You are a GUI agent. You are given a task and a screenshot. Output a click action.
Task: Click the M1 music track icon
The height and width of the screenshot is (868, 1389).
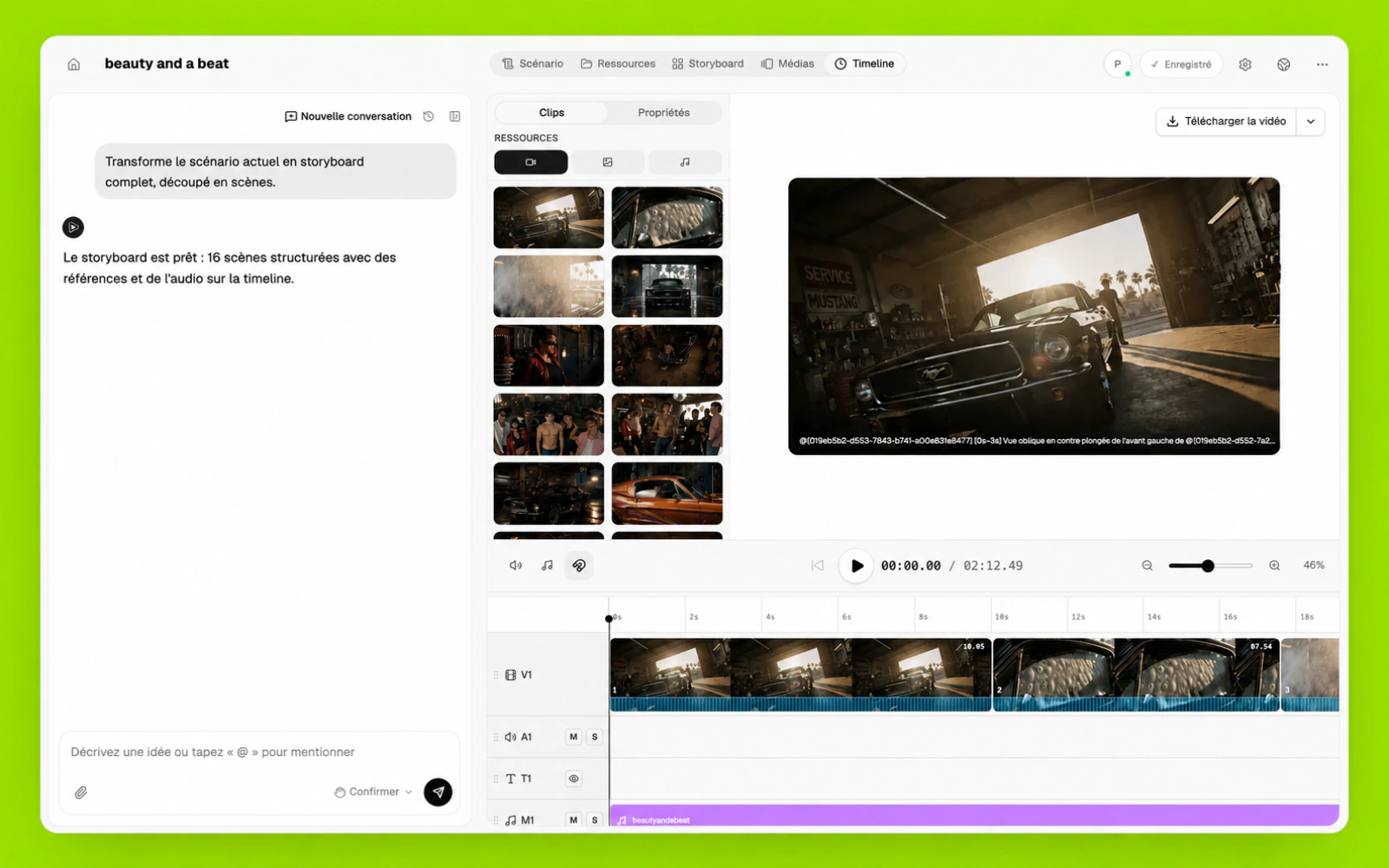(510, 819)
